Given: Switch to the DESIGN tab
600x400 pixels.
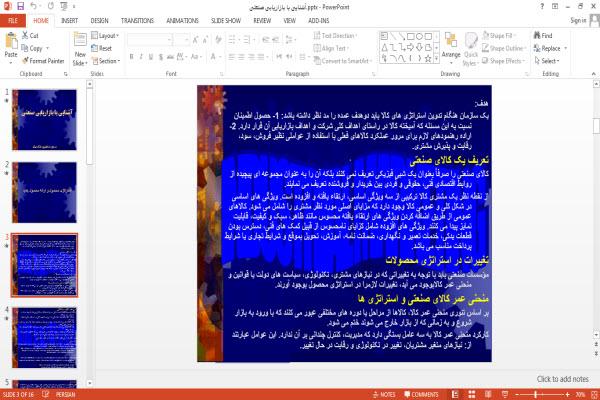Looking at the screenshot, I should point(99,21).
